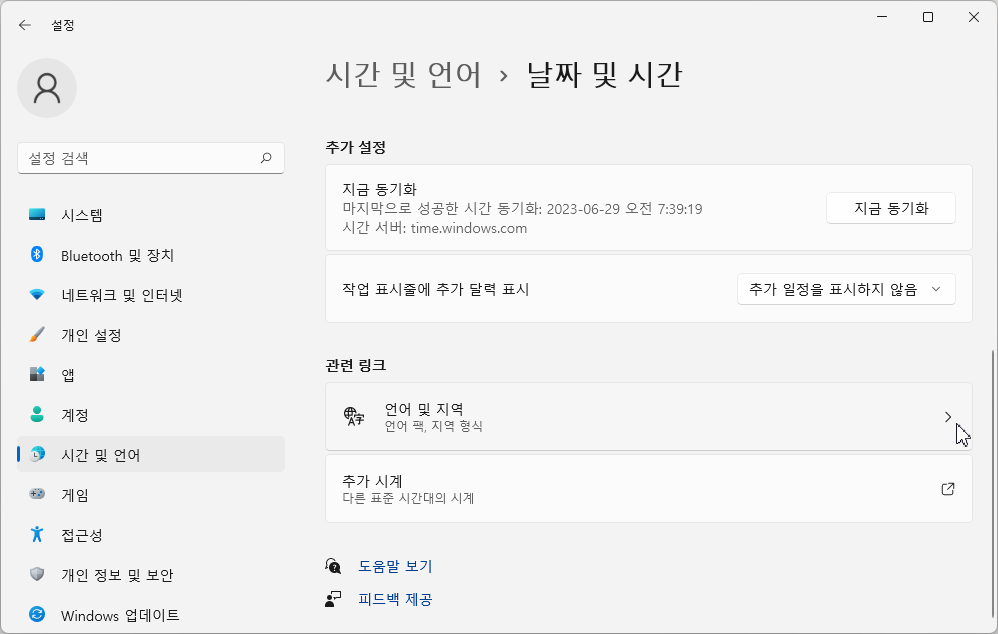Click 언어 팩, 지역 형식 text

point(433,426)
